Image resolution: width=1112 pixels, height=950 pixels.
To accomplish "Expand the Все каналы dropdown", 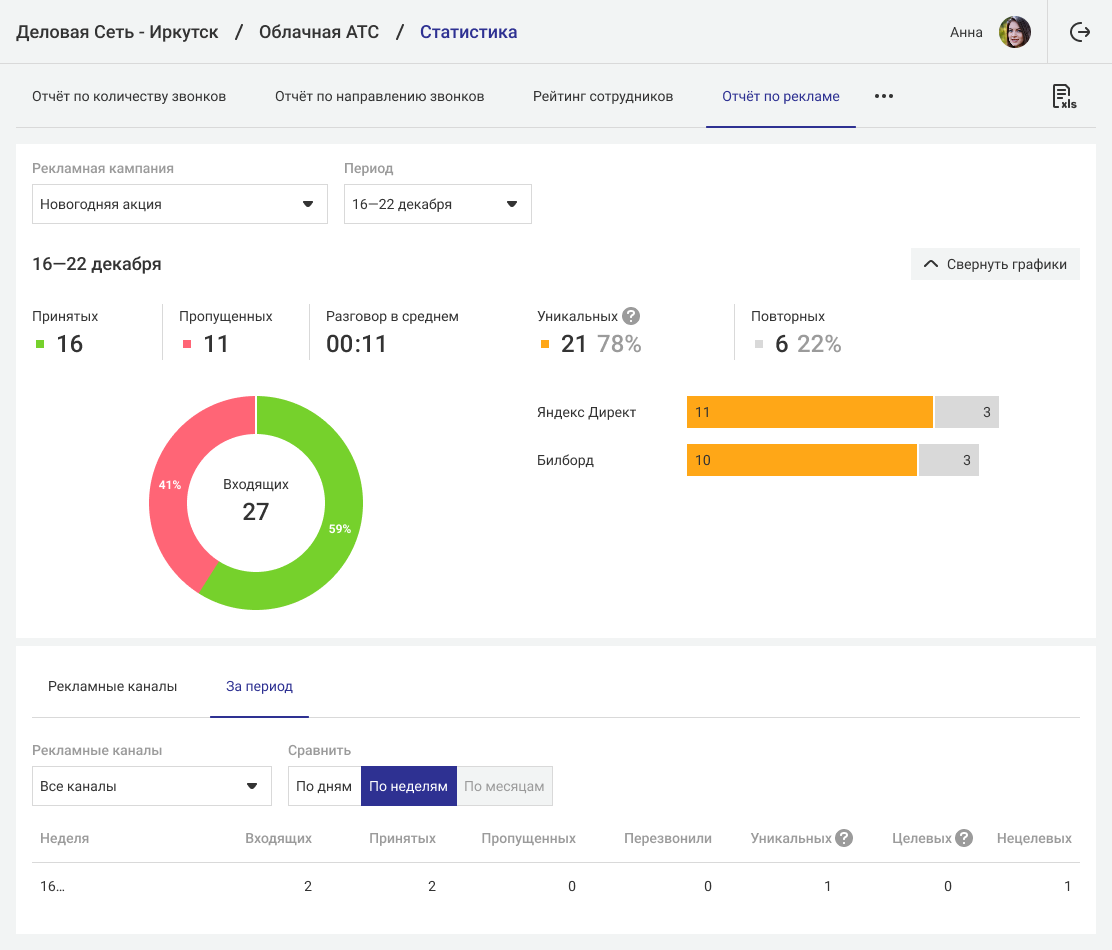I will (151, 786).
